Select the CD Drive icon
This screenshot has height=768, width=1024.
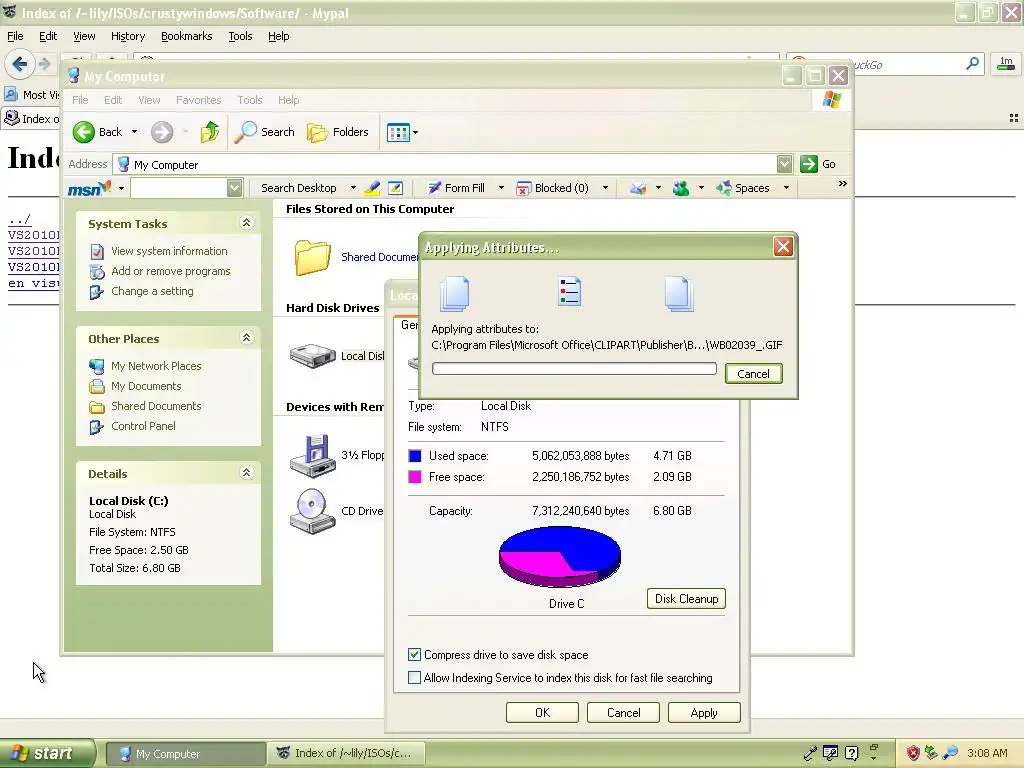[x=313, y=511]
